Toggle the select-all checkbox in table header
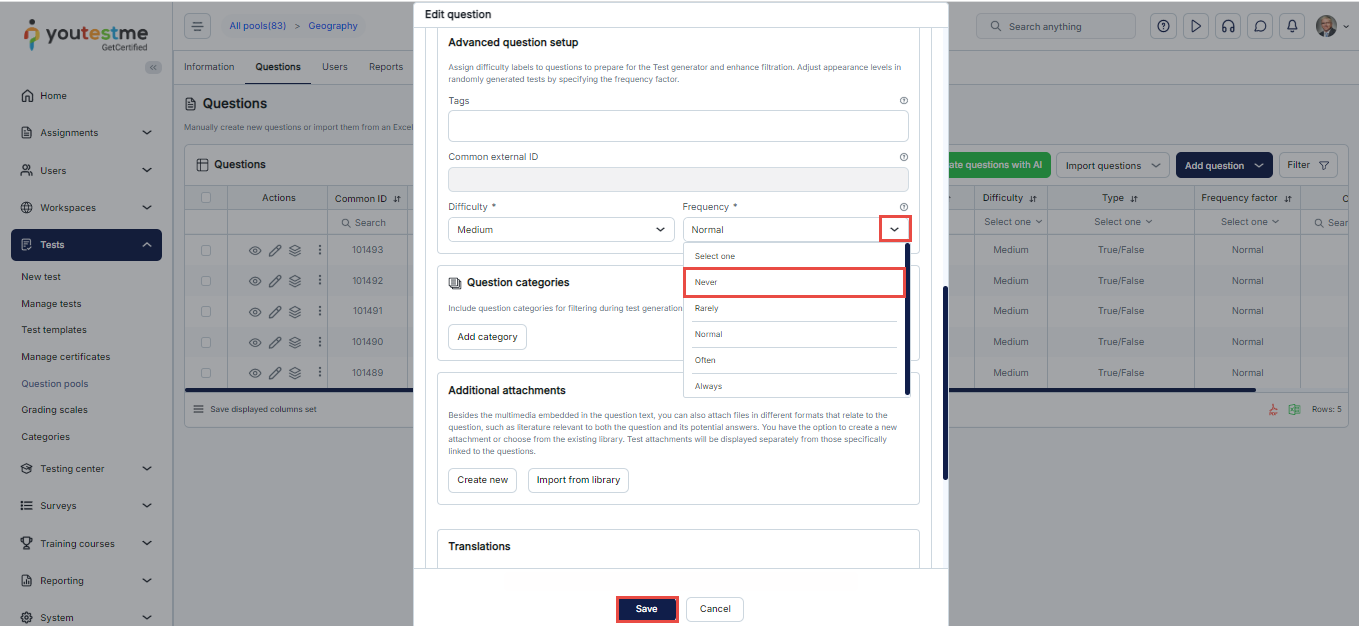This screenshot has height=626, width=1359. pyautogui.click(x=206, y=198)
